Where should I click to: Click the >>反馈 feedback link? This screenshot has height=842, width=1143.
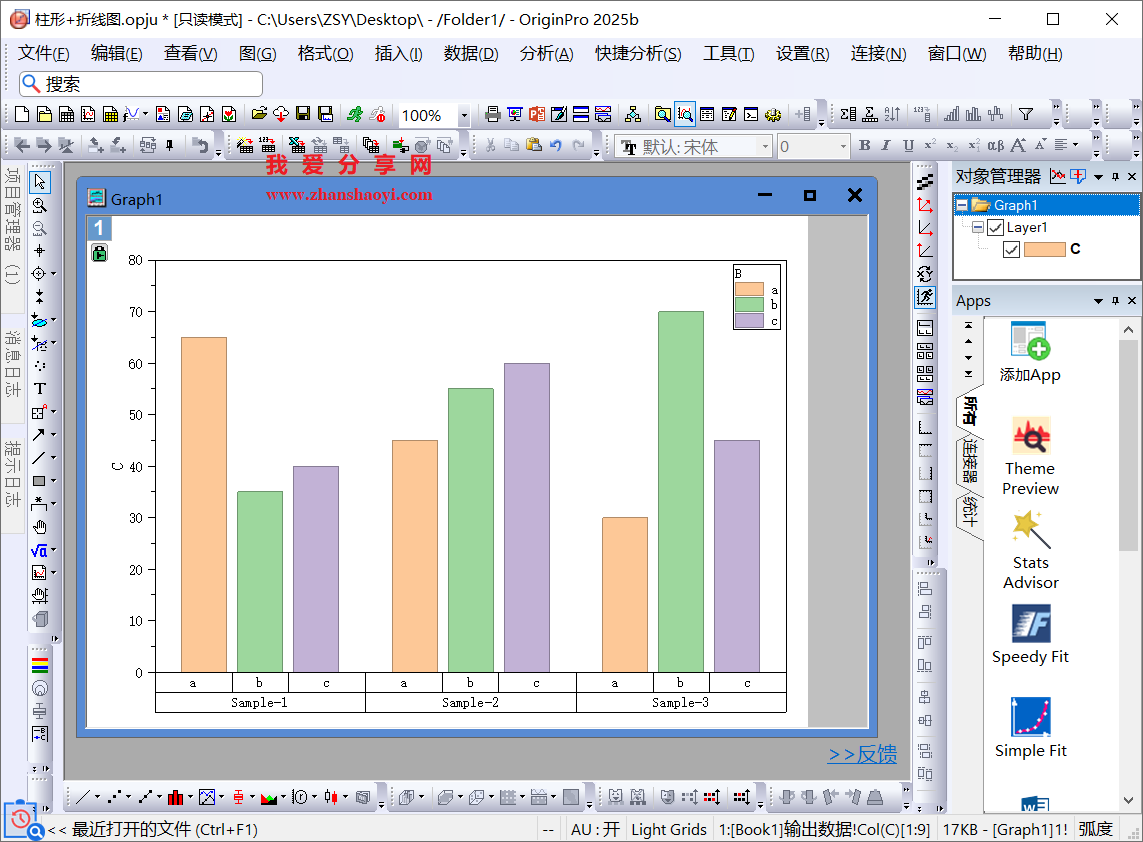(862, 755)
